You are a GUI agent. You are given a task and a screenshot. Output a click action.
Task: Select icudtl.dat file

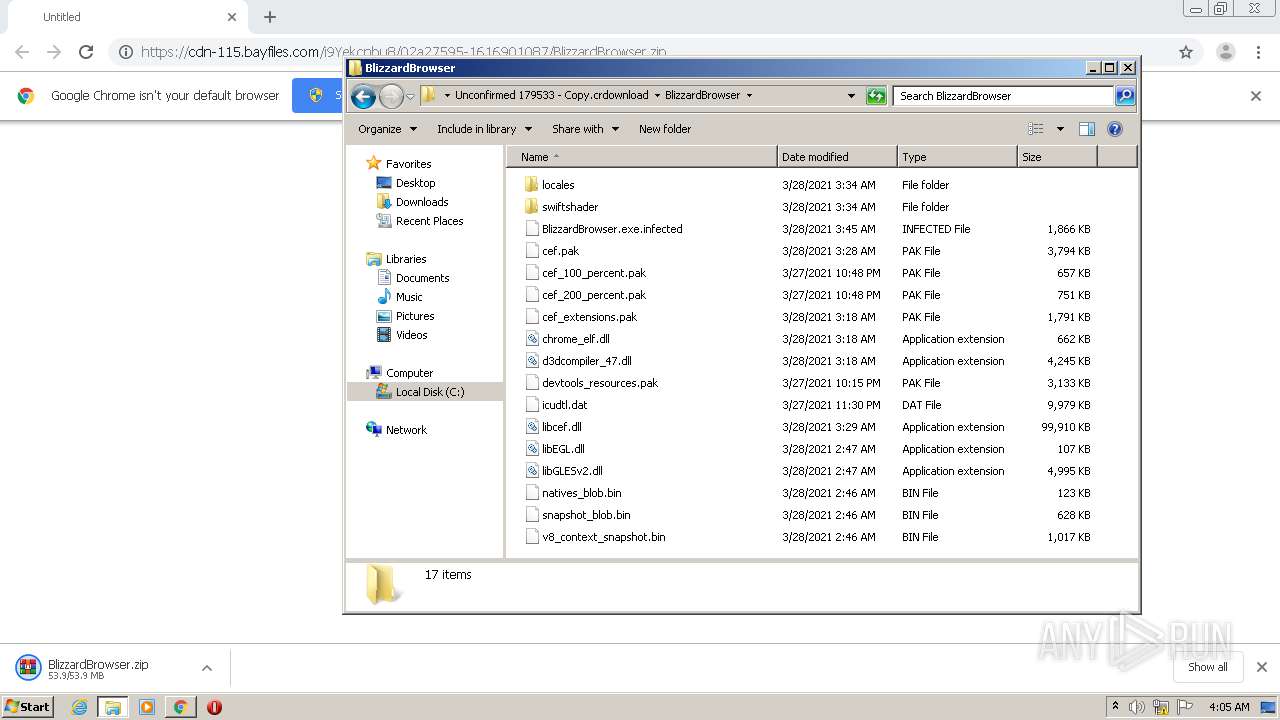coord(564,405)
